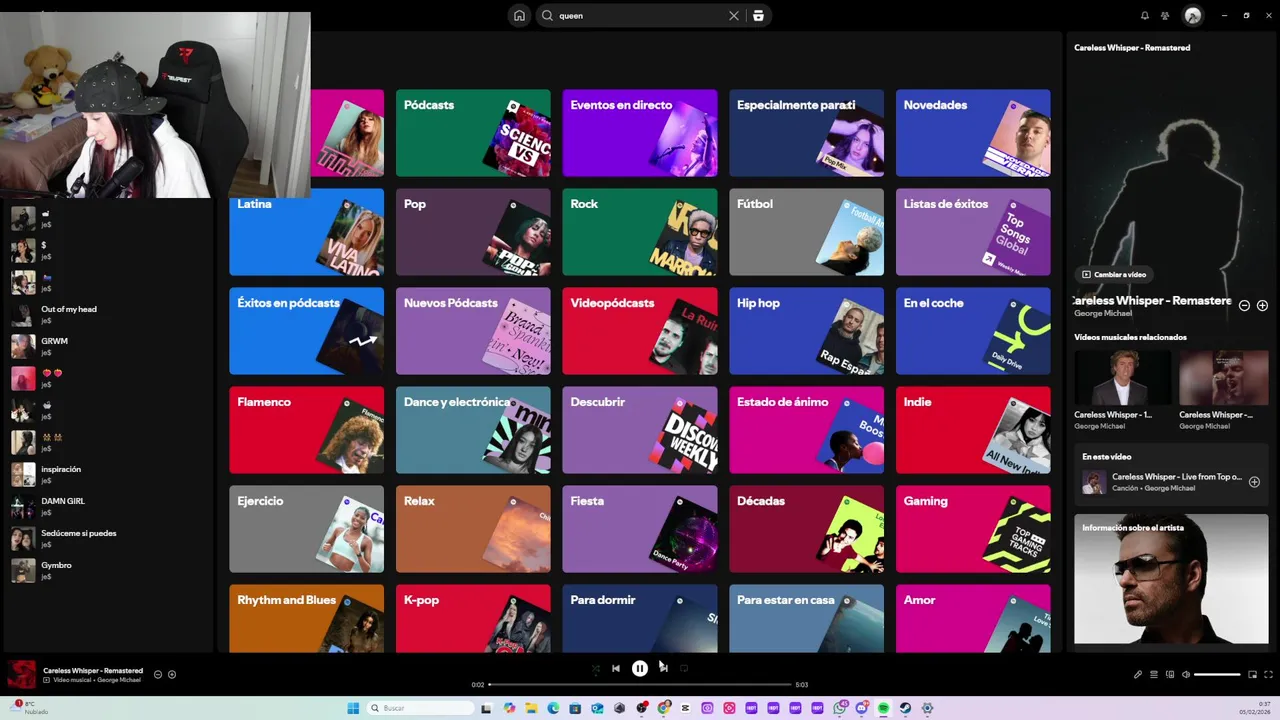Pause the current song
The image size is (1280, 720).
point(640,668)
